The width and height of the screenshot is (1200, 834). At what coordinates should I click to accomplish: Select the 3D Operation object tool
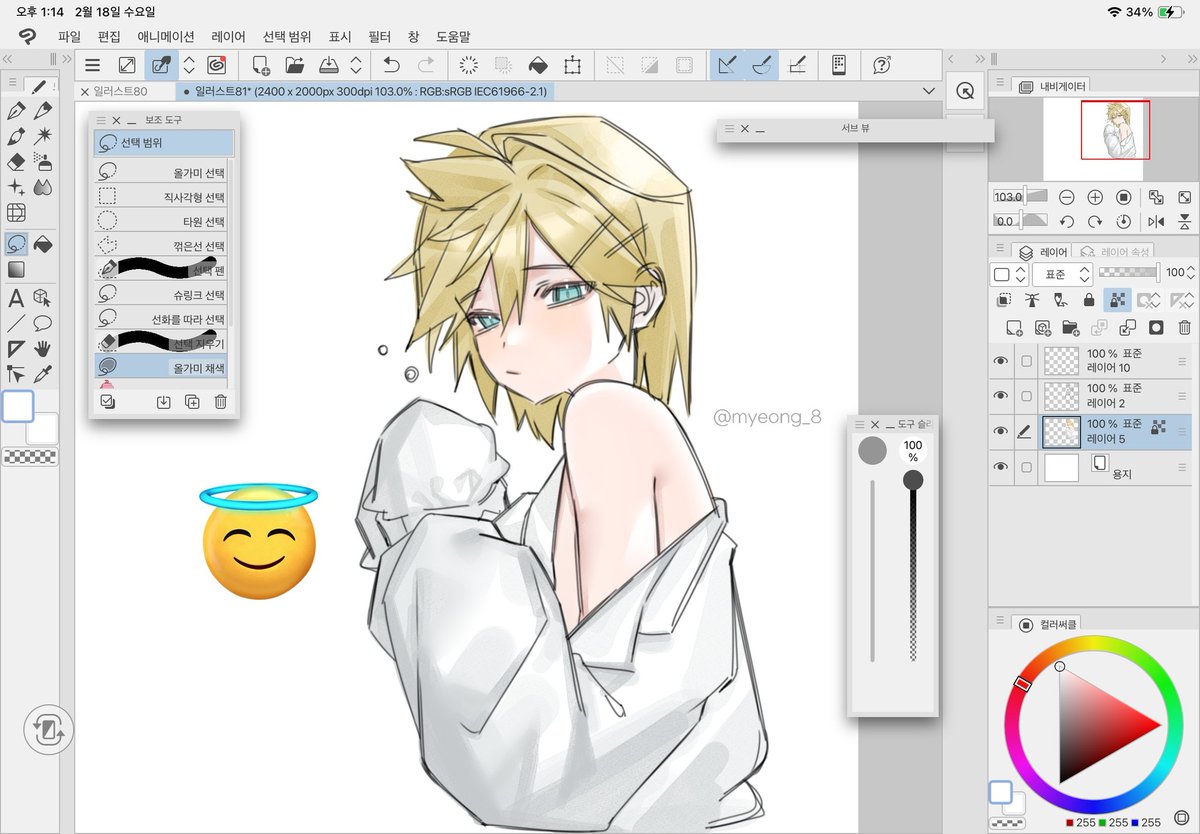(42, 297)
